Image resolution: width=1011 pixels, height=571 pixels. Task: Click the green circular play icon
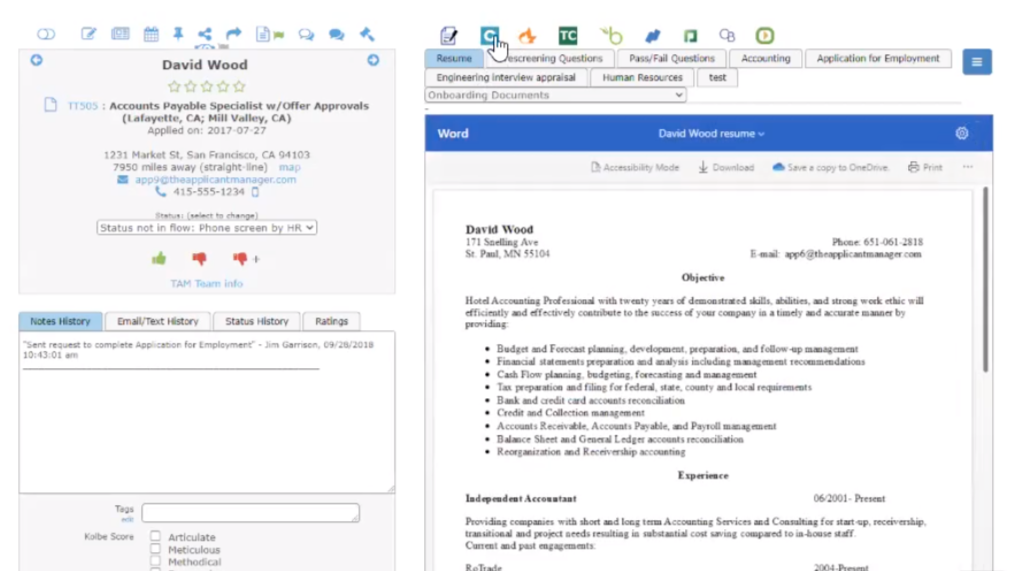pyautogui.click(x=765, y=35)
